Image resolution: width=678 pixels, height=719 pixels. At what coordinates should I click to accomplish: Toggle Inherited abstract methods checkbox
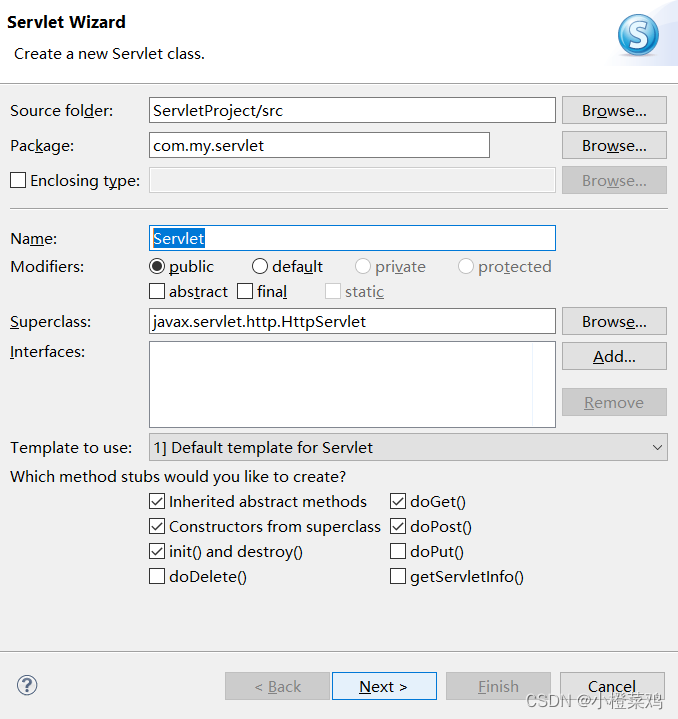pos(157,502)
